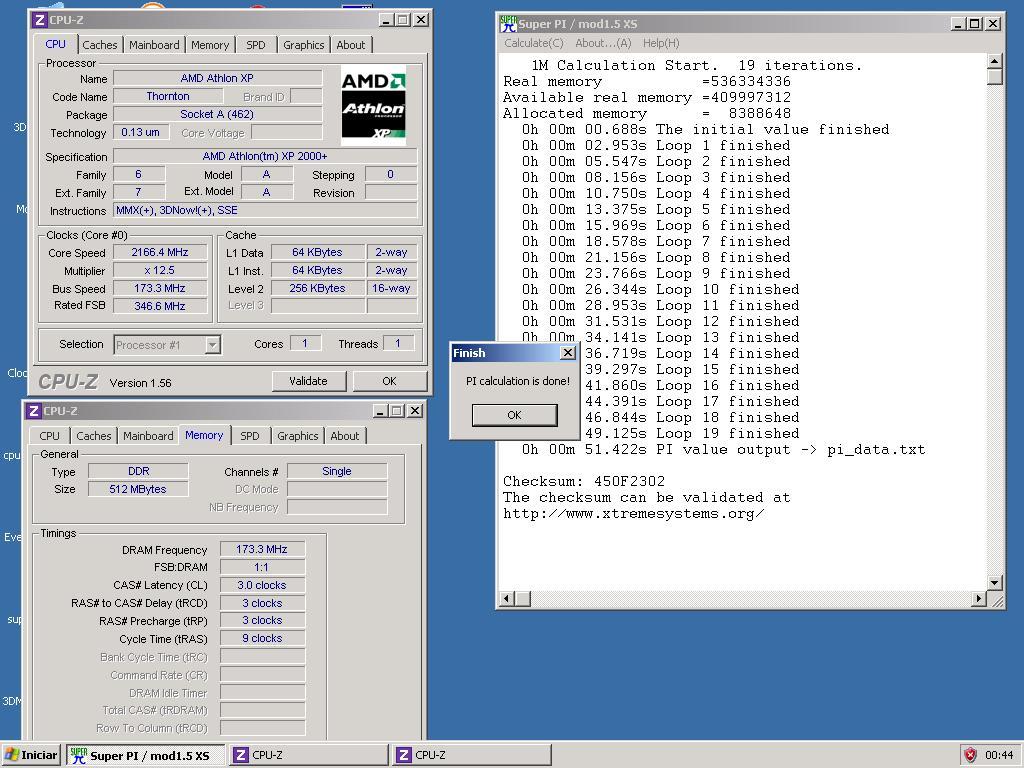Click the Super PI title bar icon
1024x768 pixels.
(508, 24)
